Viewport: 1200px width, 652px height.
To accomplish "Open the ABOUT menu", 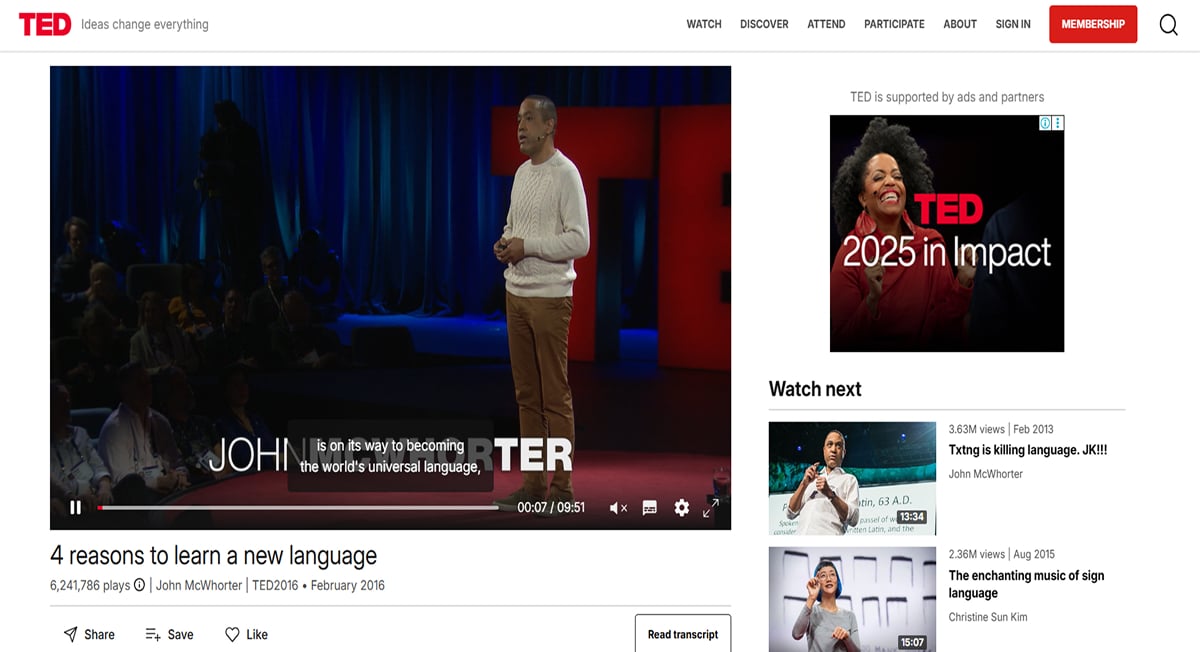I will point(960,24).
